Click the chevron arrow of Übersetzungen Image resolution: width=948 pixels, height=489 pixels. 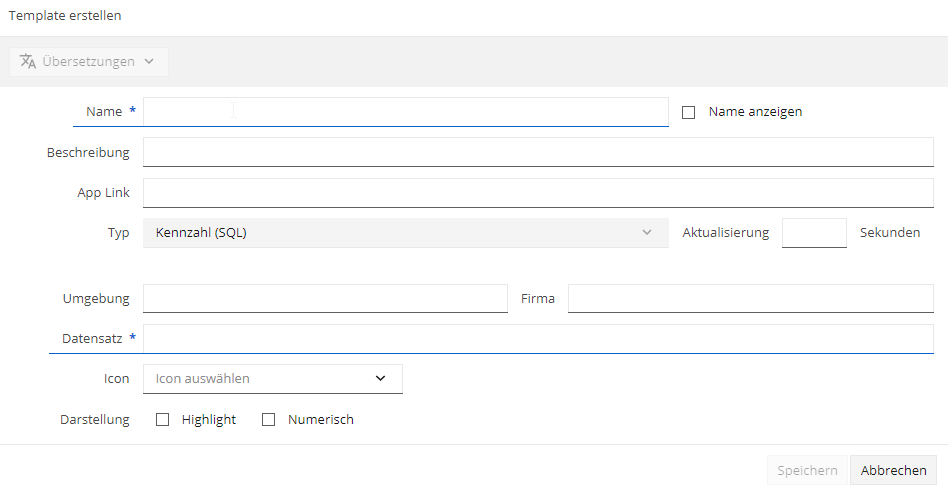pyautogui.click(x=149, y=62)
